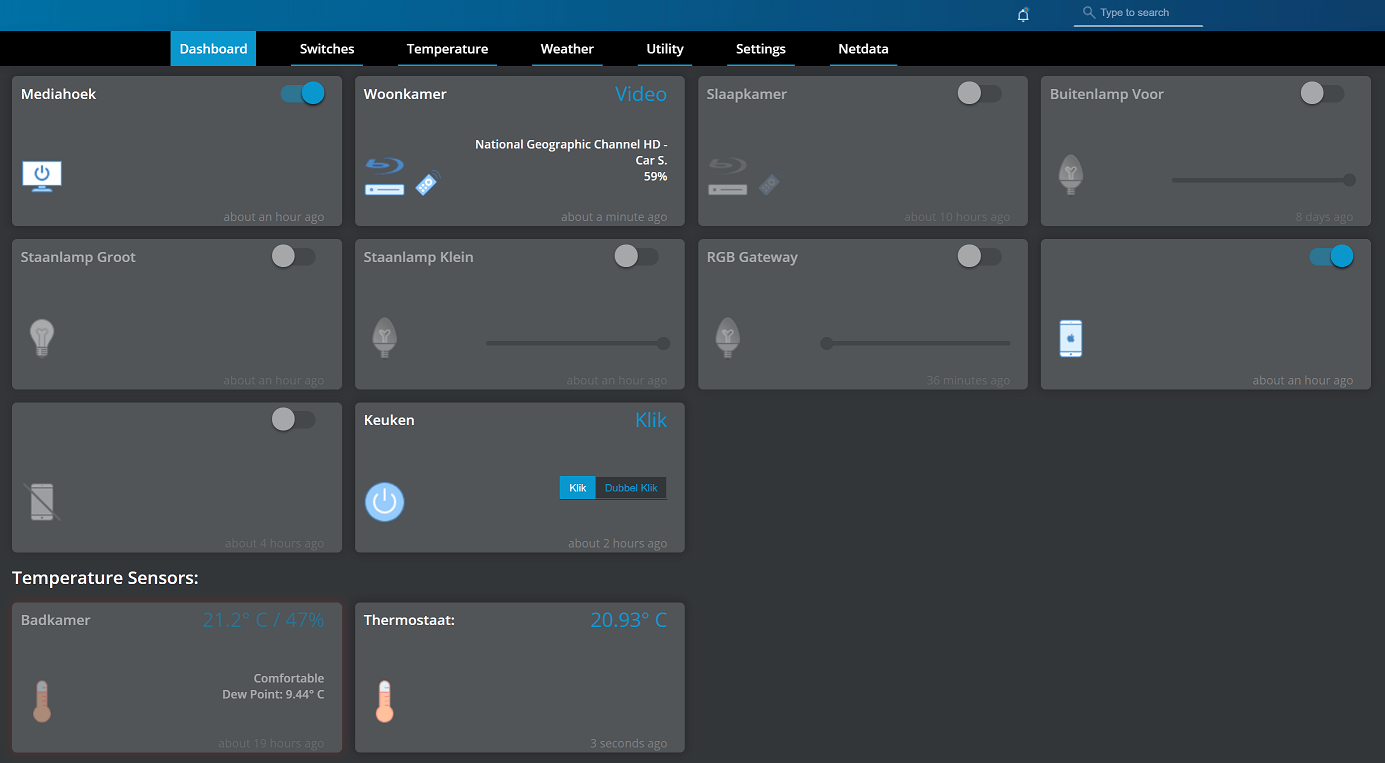Click the Badkamer reading 21.2° C / 47%
Image resolution: width=1385 pixels, height=763 pixels.
point(264,620)
